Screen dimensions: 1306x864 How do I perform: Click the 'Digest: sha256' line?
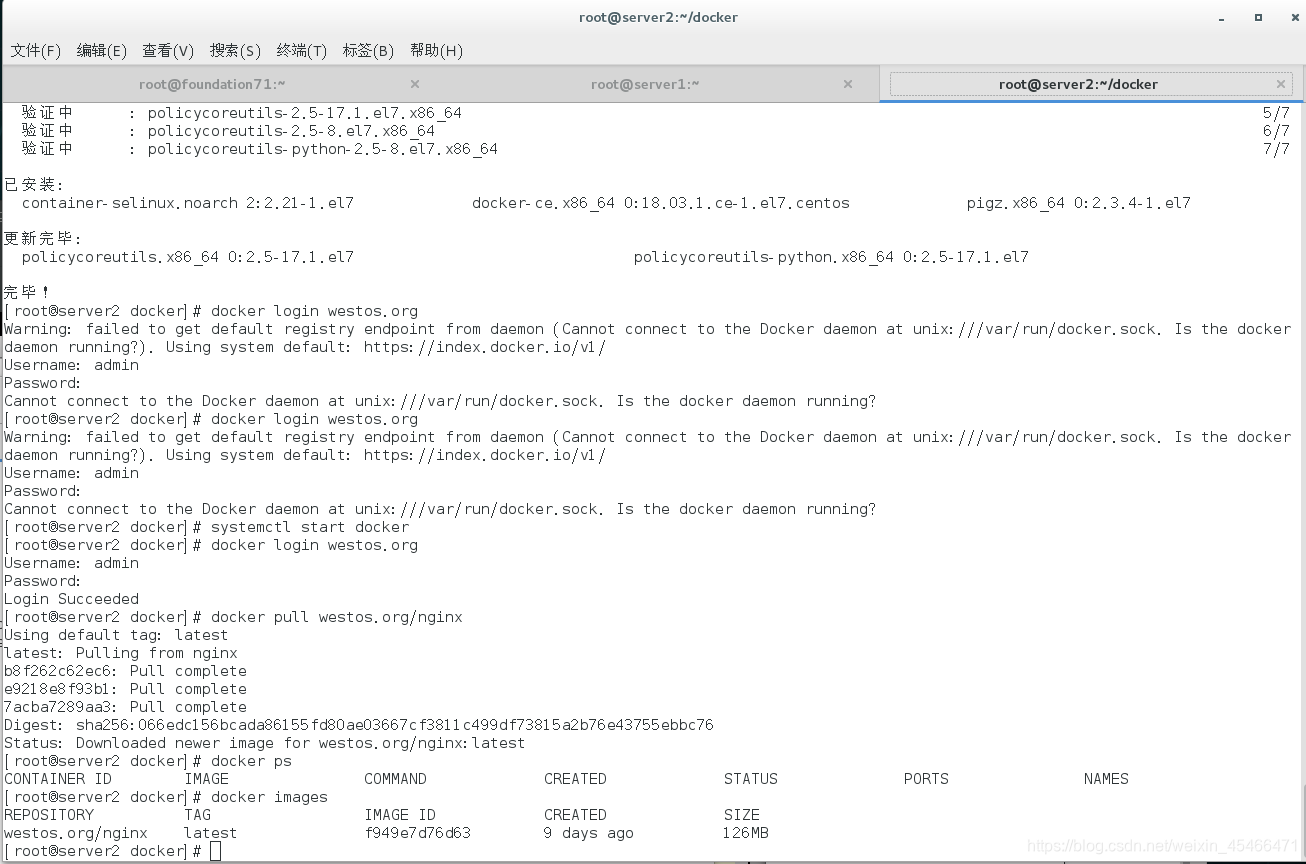359,725
